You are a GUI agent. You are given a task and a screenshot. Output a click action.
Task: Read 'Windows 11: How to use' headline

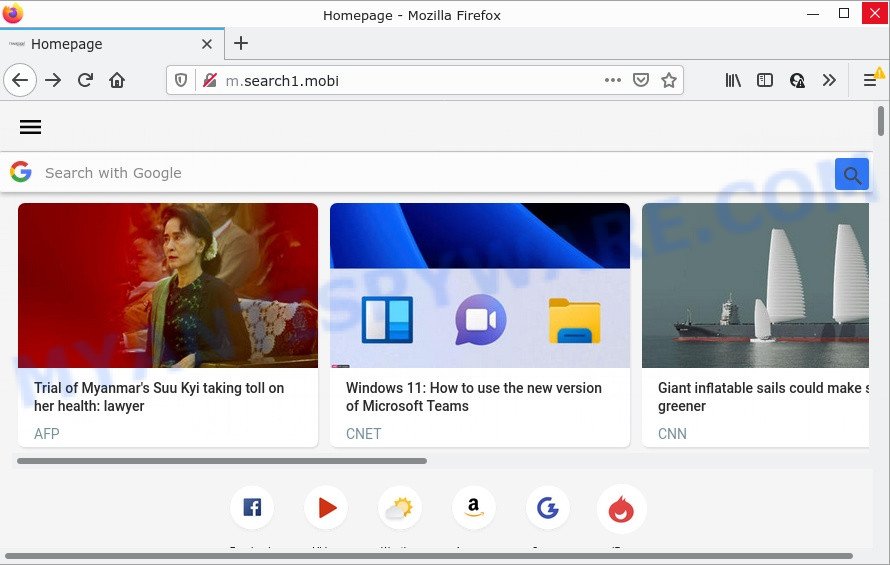[474, 397]
